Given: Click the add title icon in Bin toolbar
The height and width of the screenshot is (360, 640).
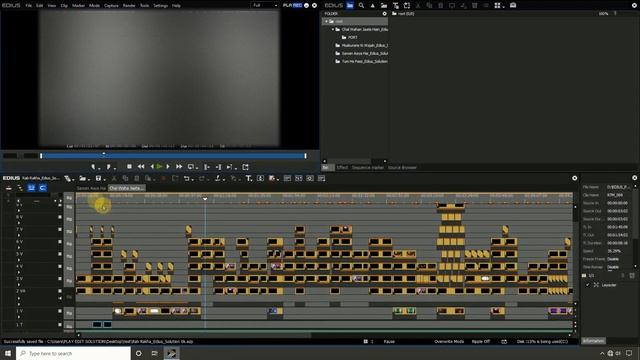Looking at the screenshot, I should (x=396, y=5).
